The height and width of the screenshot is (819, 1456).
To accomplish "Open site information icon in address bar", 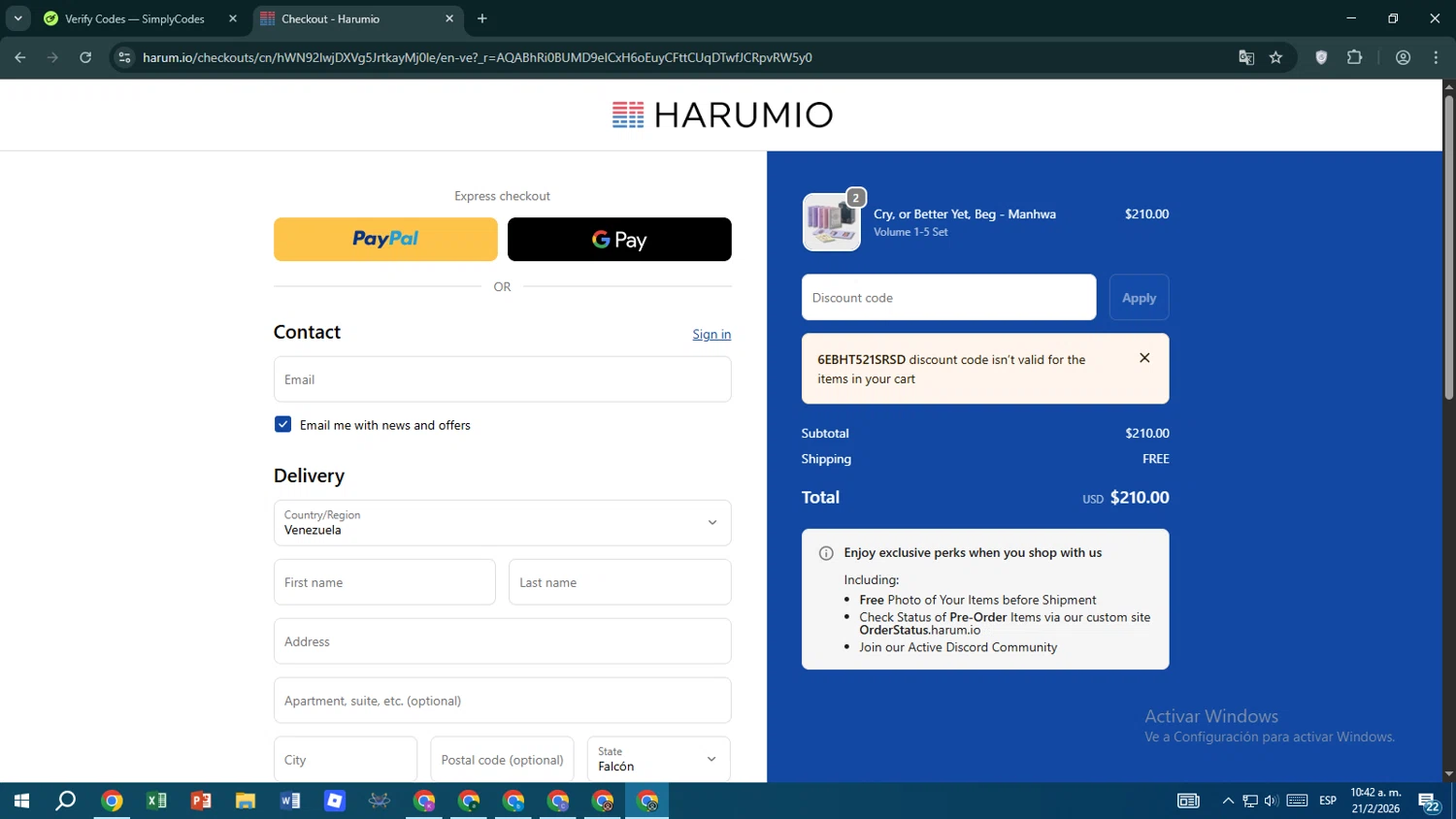I will point(124,57).
